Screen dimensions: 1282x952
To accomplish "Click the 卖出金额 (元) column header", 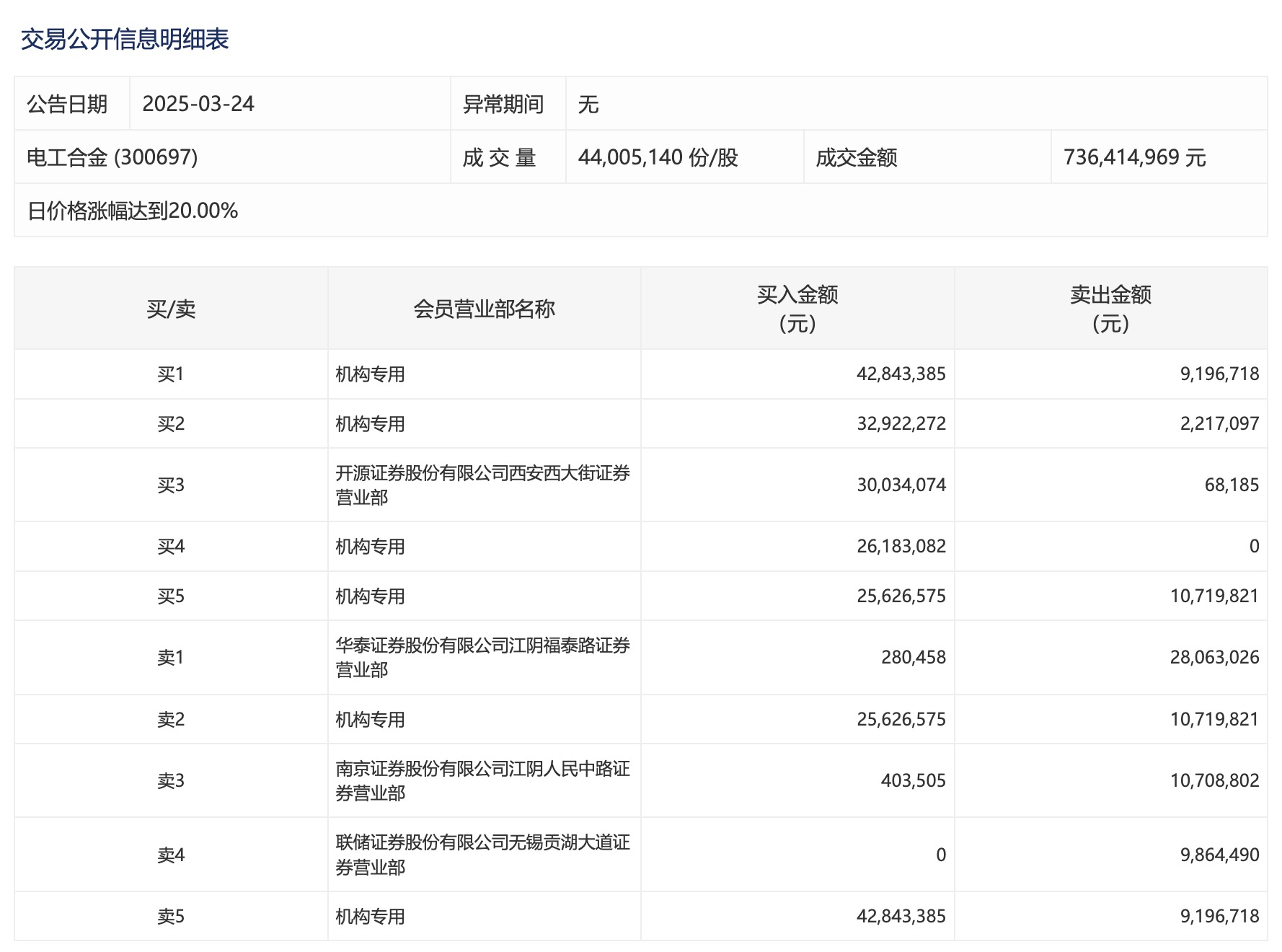I will coord(1110,309).
